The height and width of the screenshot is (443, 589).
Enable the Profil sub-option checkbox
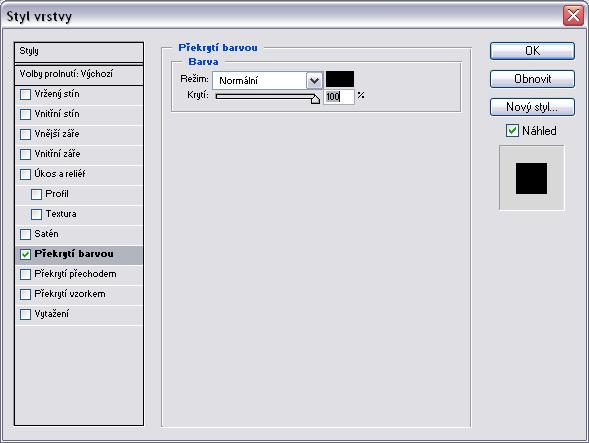coord(36,194)
